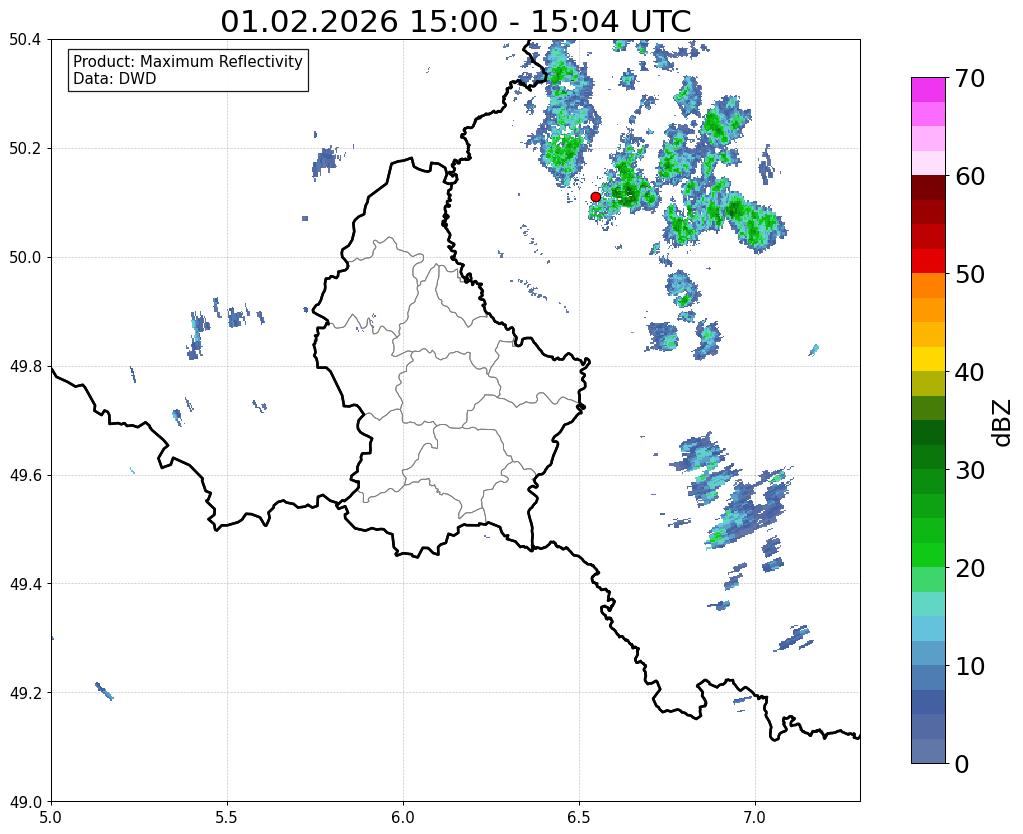1023x834 pixels.
Task: Click the 50.2 latitude tick label
Action: (25, 149)
